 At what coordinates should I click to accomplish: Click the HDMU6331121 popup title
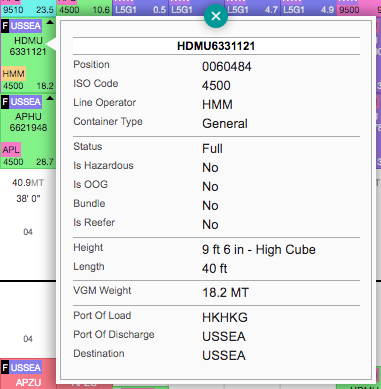coord(216,46)
